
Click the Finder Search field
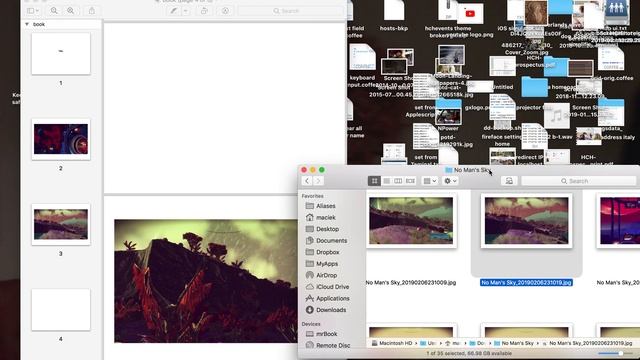click(x=578, y=181)
